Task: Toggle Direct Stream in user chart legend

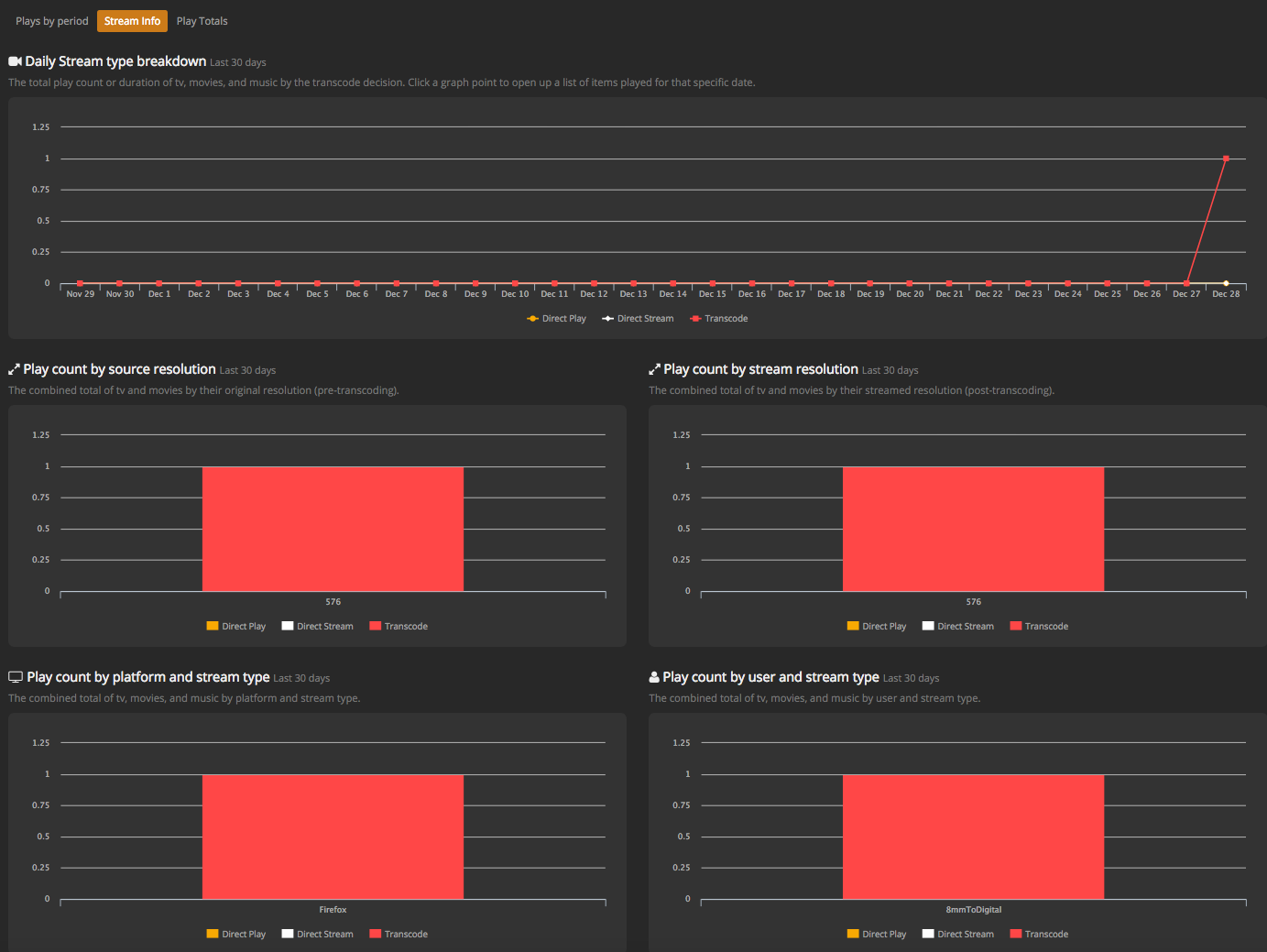Action: pos(957,935)
